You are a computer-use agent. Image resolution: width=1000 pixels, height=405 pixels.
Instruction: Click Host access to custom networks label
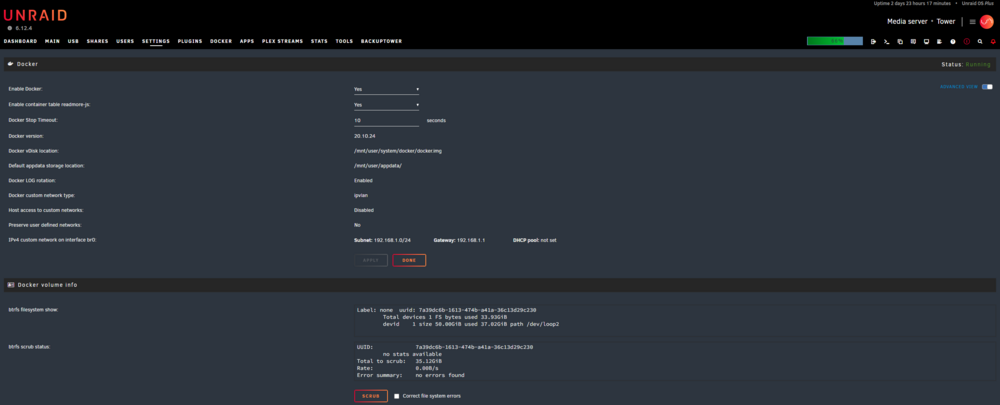(x=46, y=210)
